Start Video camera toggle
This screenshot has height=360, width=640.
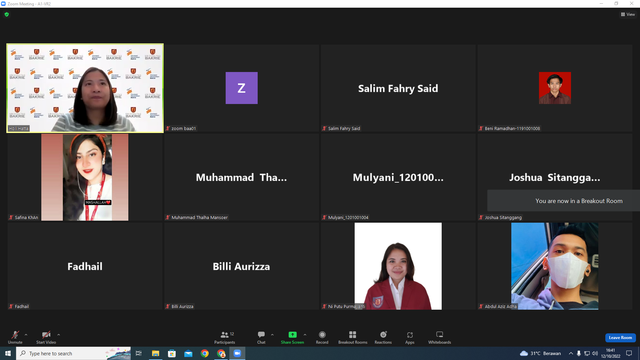46,337
